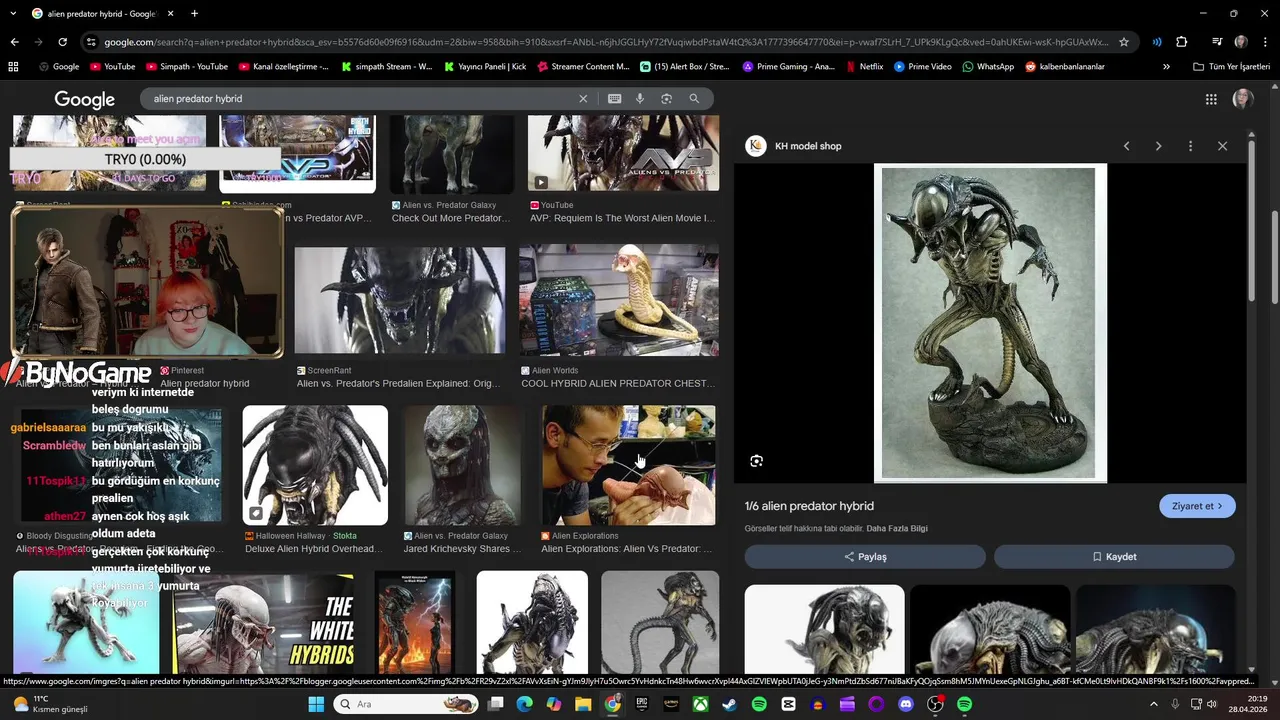Open the COOL HYBRID ALIEN PREDATOR CHEST image
This screenshot has height=720, width=1280.
point(618,300)
